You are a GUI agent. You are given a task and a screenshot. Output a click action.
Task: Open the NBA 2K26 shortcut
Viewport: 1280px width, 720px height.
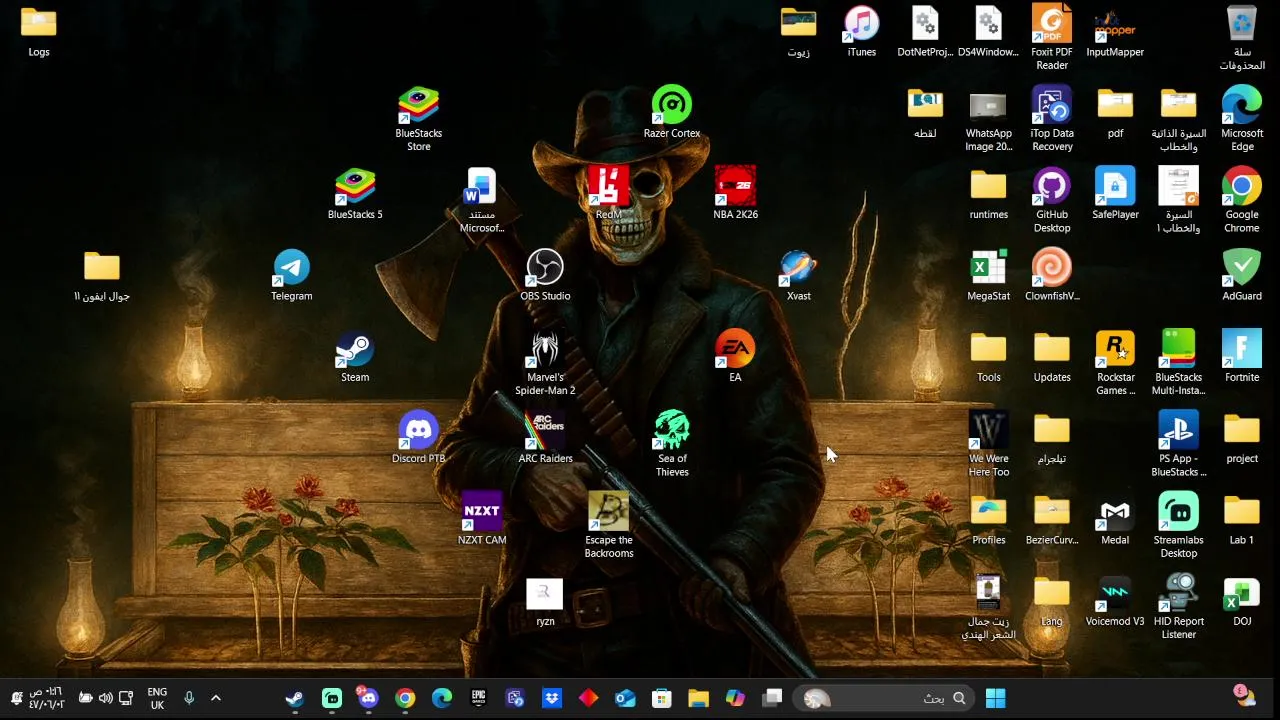[x=735, y=194]
